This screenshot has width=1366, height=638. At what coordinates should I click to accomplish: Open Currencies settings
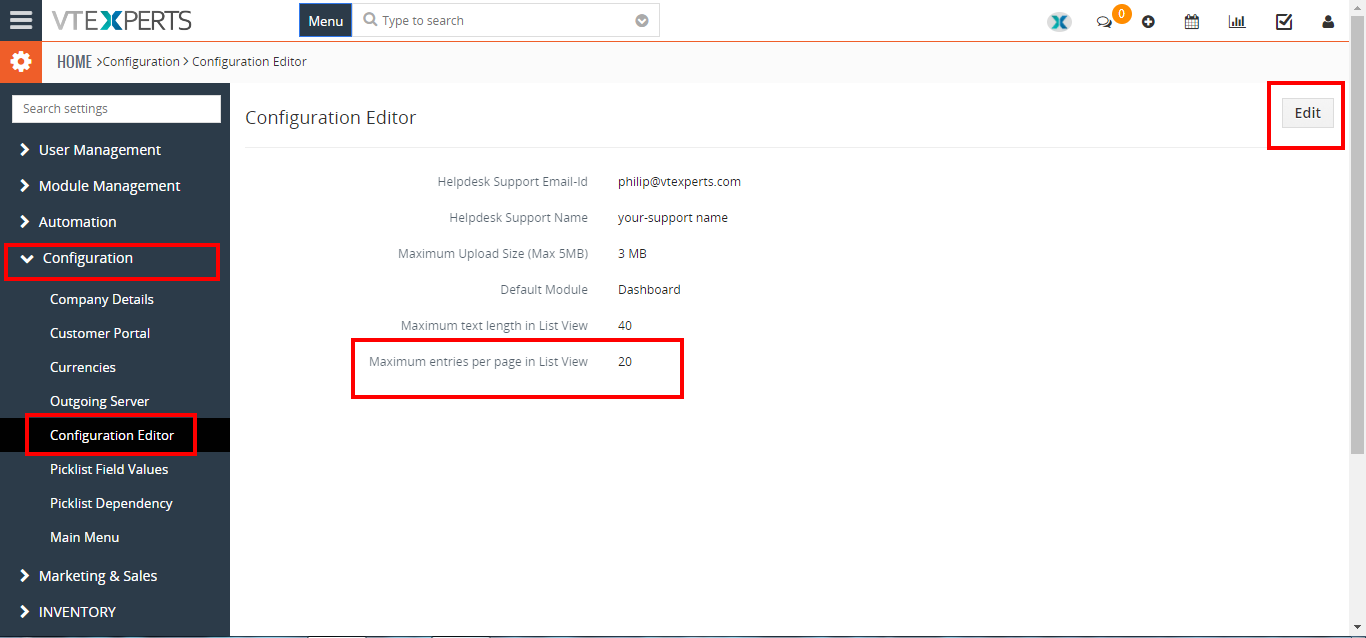coord(83,367)
